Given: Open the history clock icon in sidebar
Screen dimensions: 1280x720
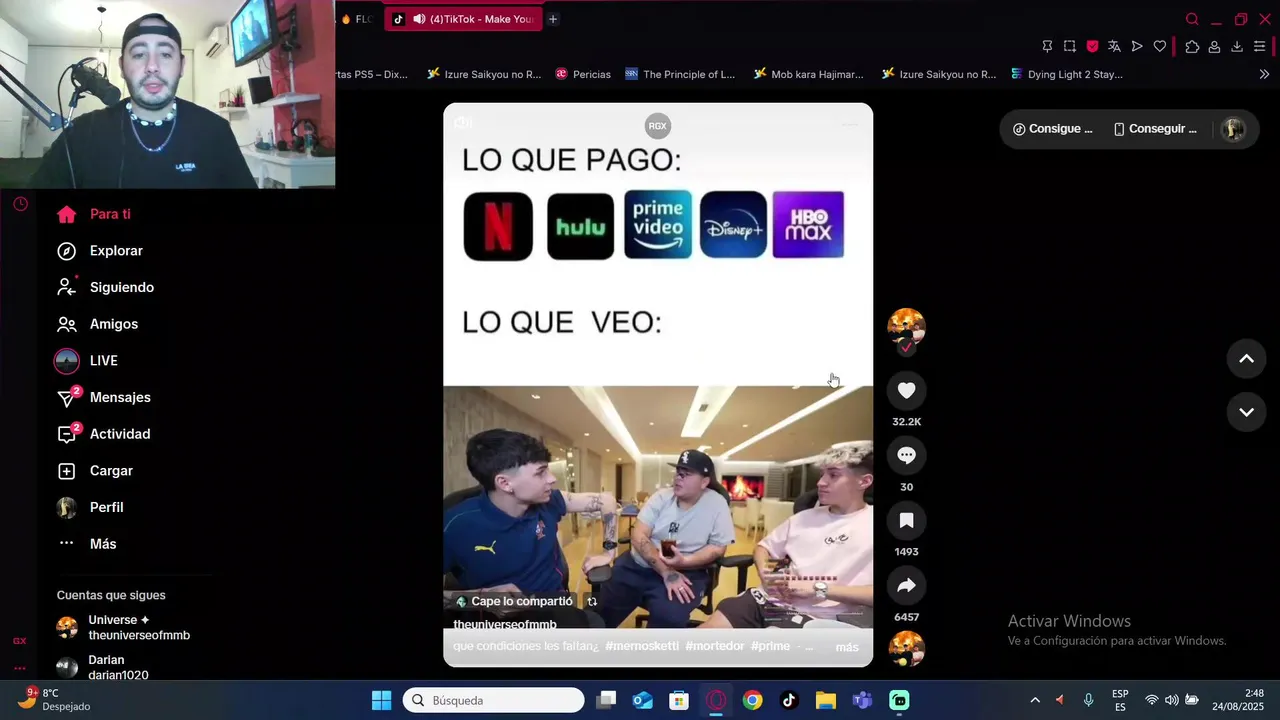Looking at the screenshot, I should point(20,205).
